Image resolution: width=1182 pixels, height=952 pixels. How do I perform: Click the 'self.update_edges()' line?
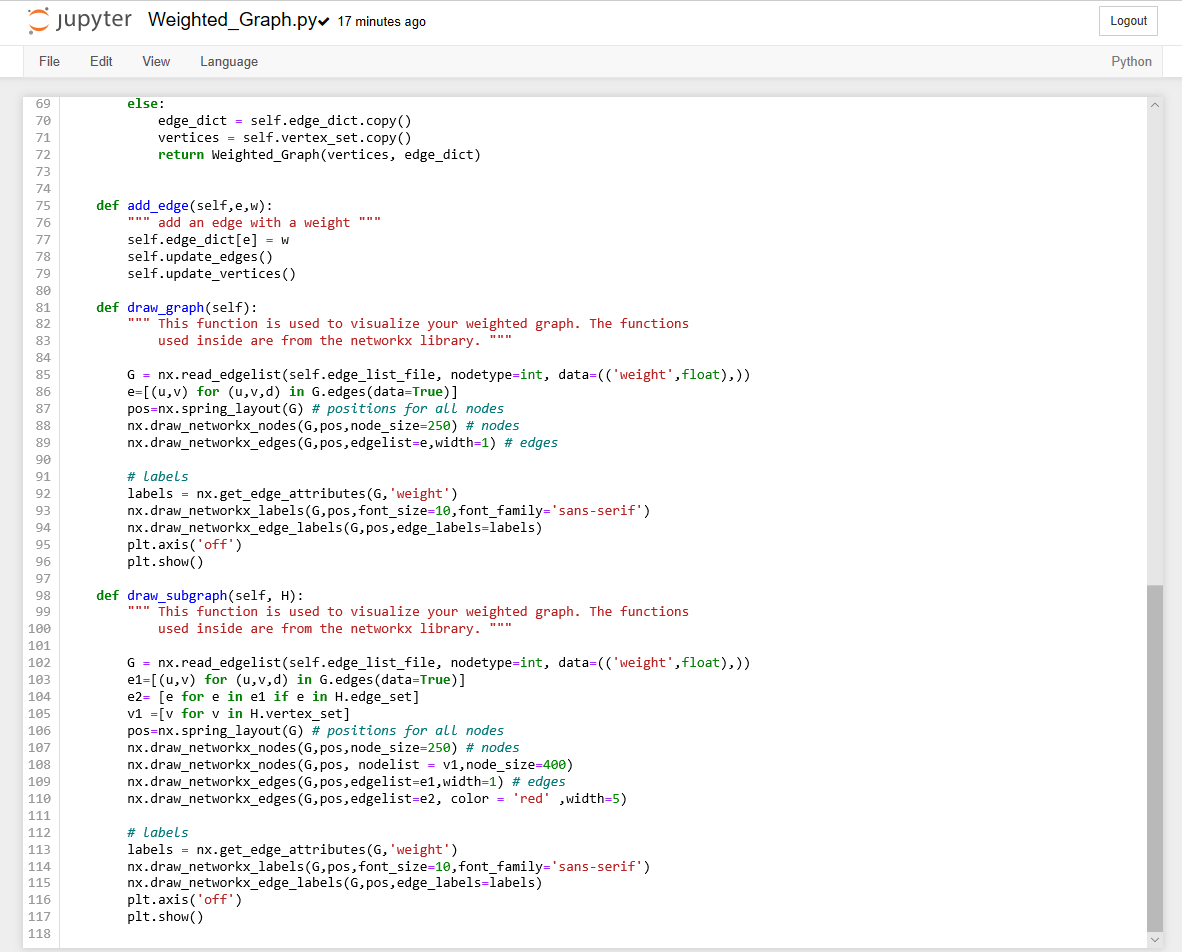point(200,256)
